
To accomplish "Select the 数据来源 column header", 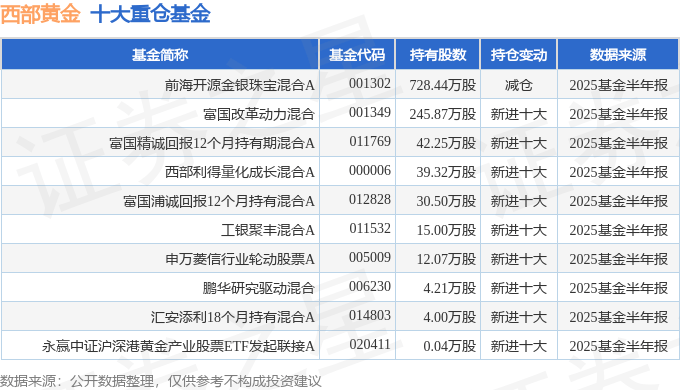I will (618, 55).
